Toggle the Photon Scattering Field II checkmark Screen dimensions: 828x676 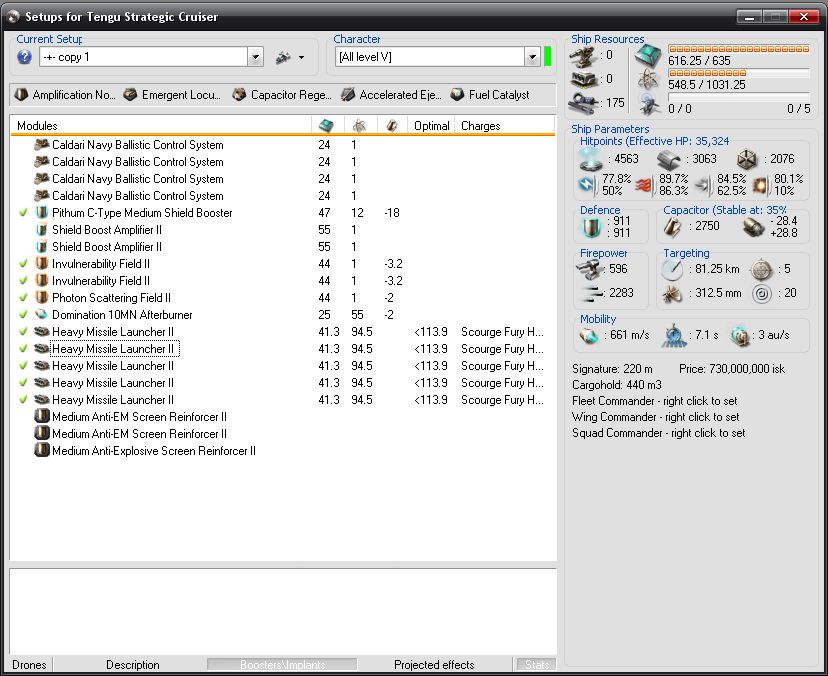(23, 297)
